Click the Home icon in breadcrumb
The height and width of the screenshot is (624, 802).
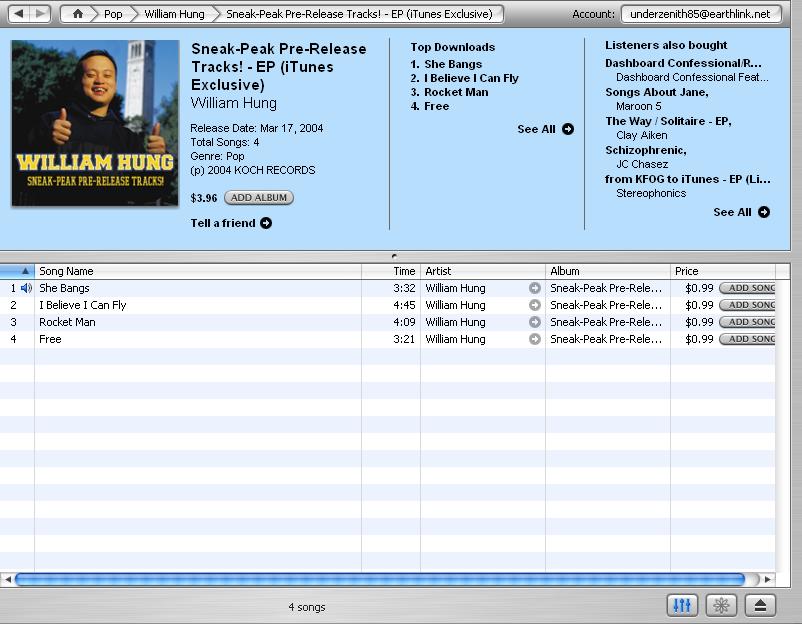tap(78, 14)
